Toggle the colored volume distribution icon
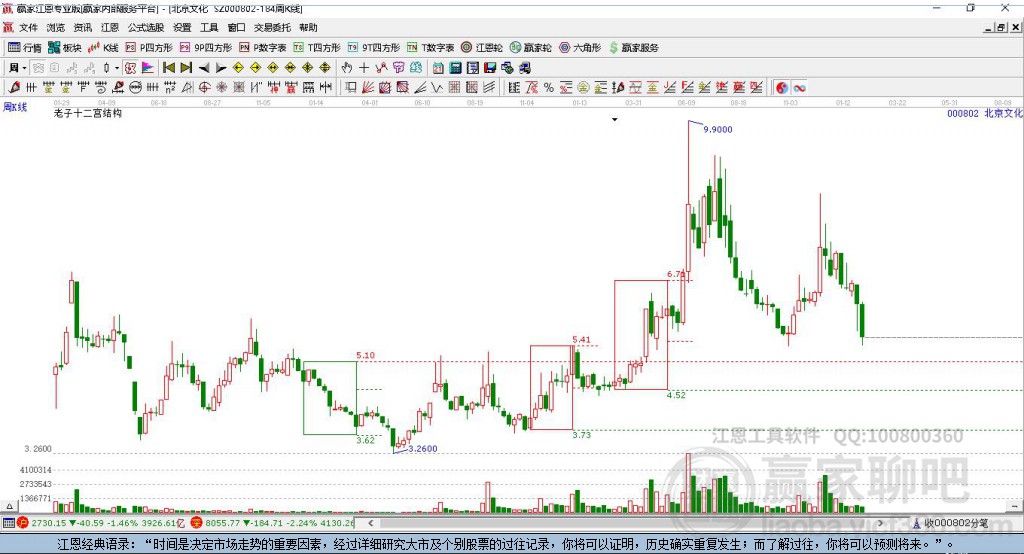This screenshot has height=554, width=1024. coord(148,68)
